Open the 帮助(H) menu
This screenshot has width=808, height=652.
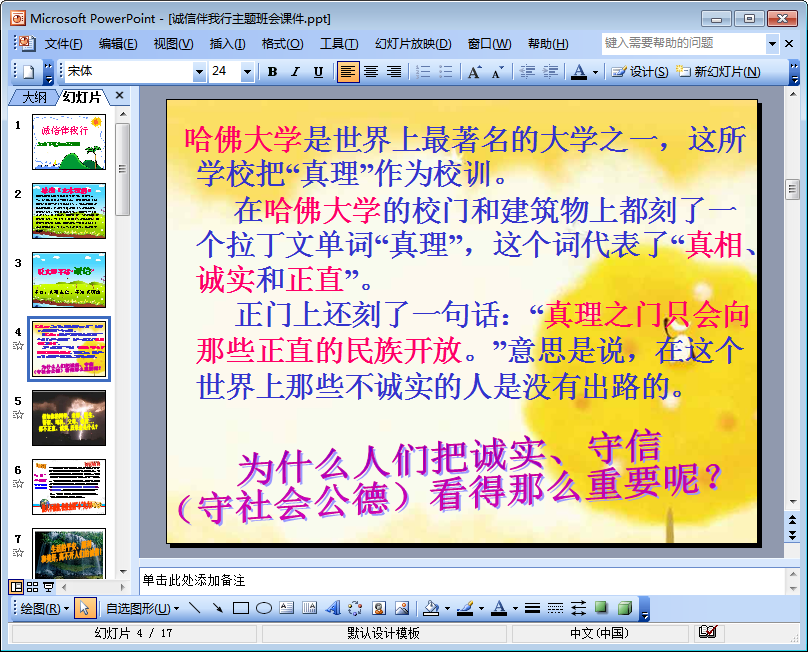pyautogui.click(x=548, y=44)
